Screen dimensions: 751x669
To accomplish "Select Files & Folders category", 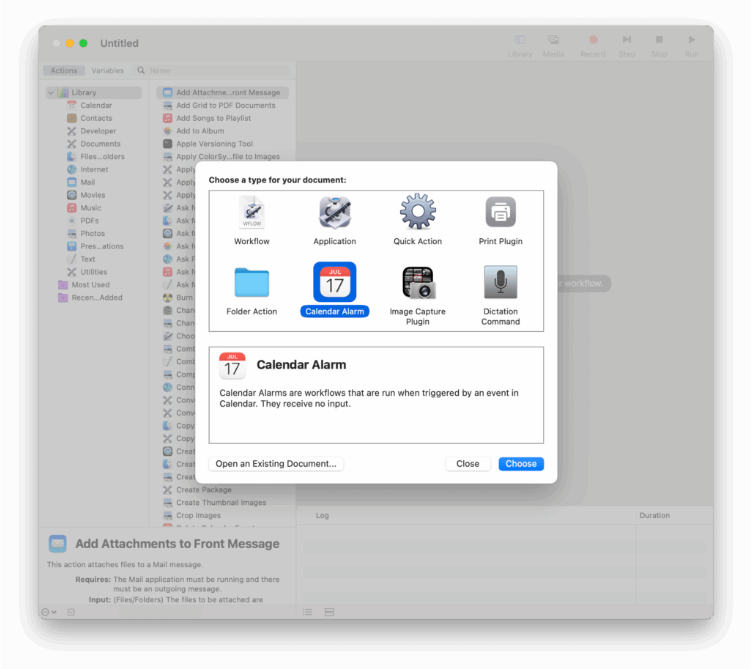I will 102,157.
